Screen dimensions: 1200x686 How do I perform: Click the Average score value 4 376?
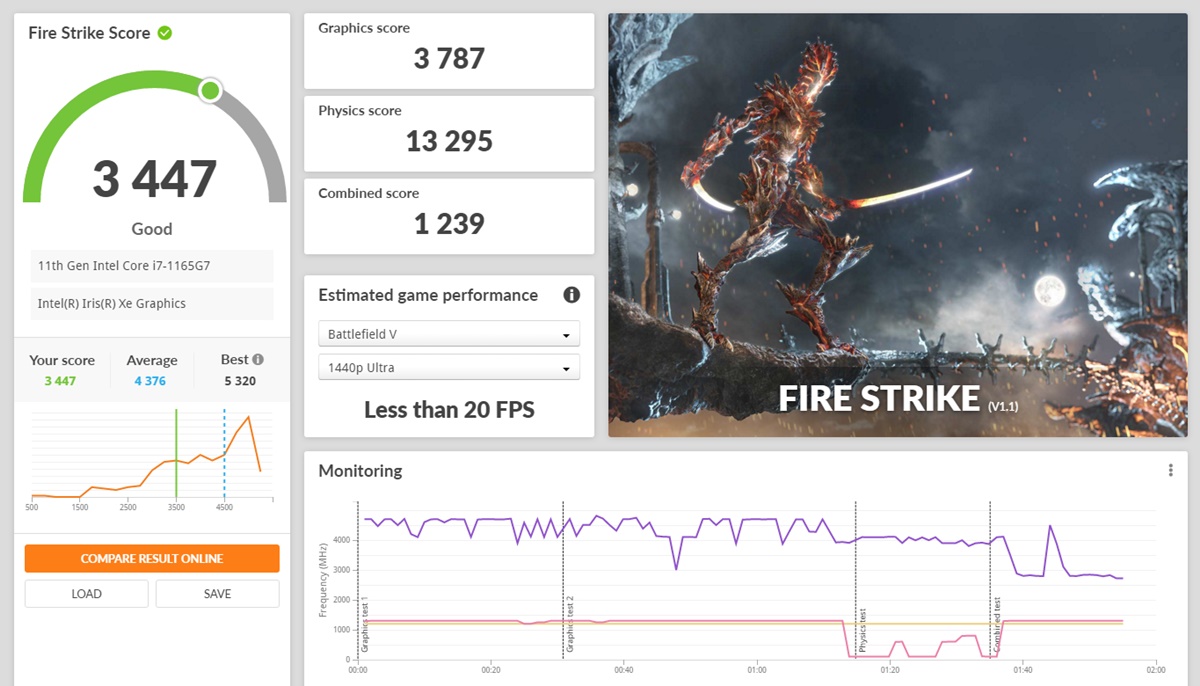click(150, 381)
